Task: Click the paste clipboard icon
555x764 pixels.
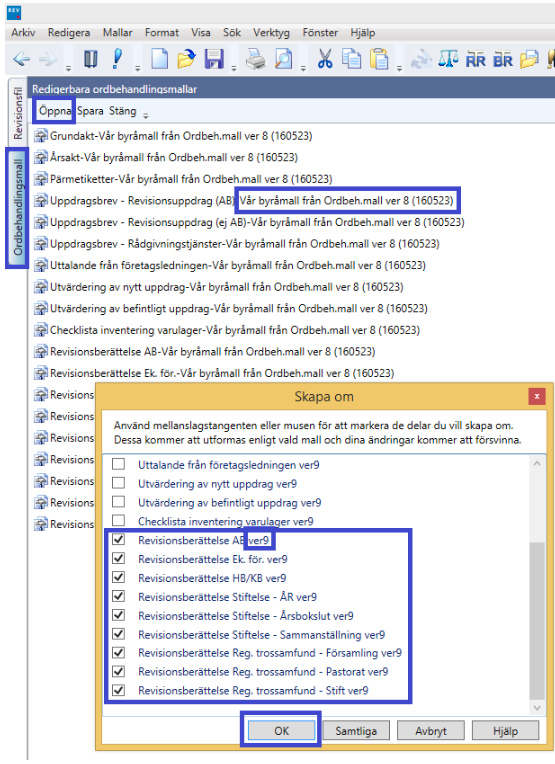Action: 379,59
